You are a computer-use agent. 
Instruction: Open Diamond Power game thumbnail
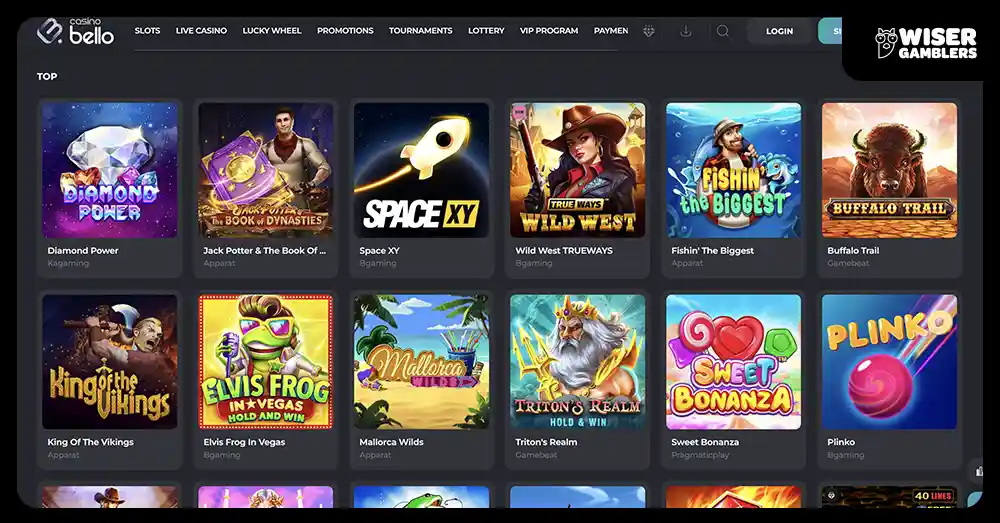(x=110, y=170)
